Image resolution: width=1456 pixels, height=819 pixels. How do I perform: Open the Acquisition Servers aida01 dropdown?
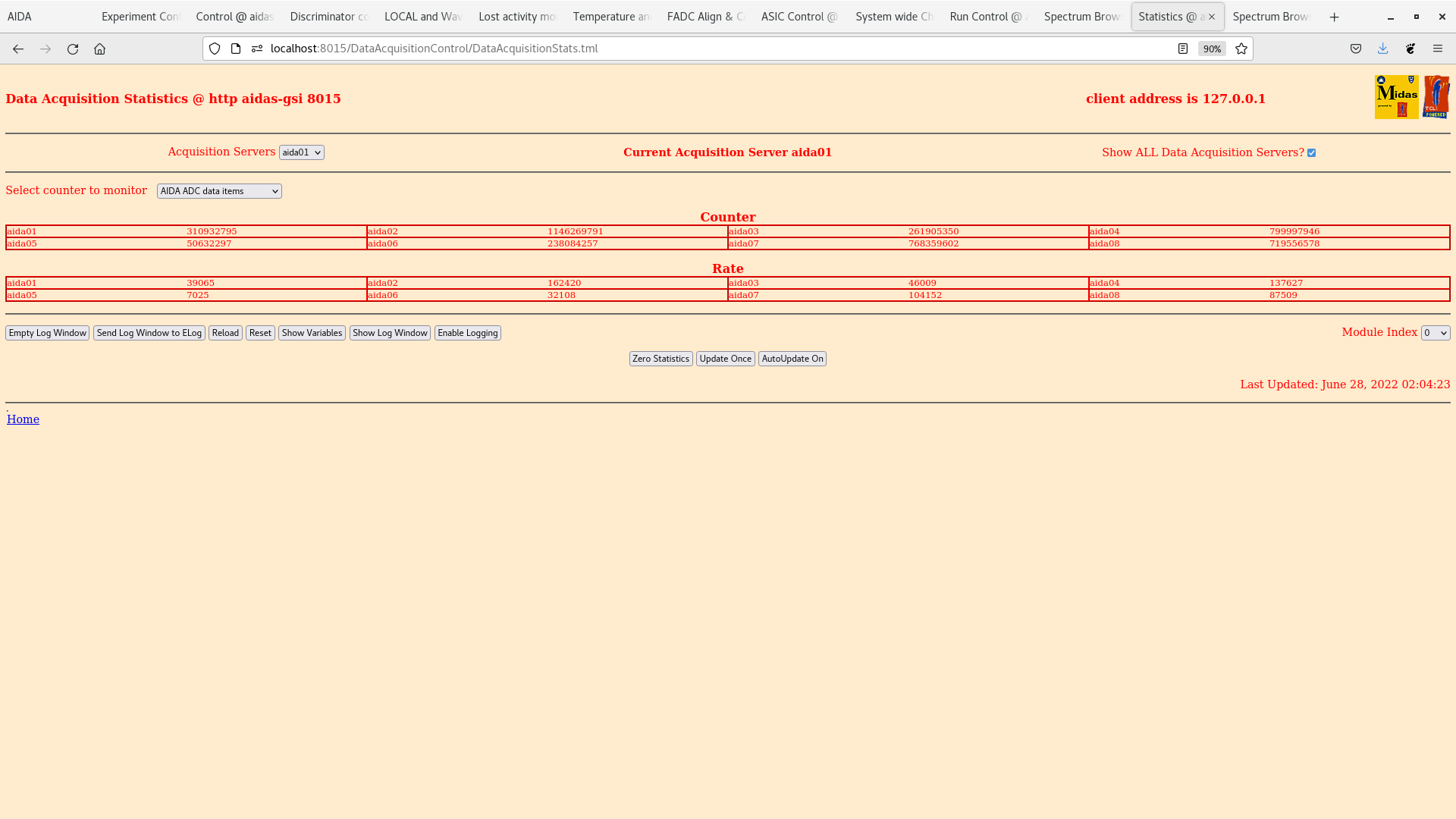[x=301, y=152]
